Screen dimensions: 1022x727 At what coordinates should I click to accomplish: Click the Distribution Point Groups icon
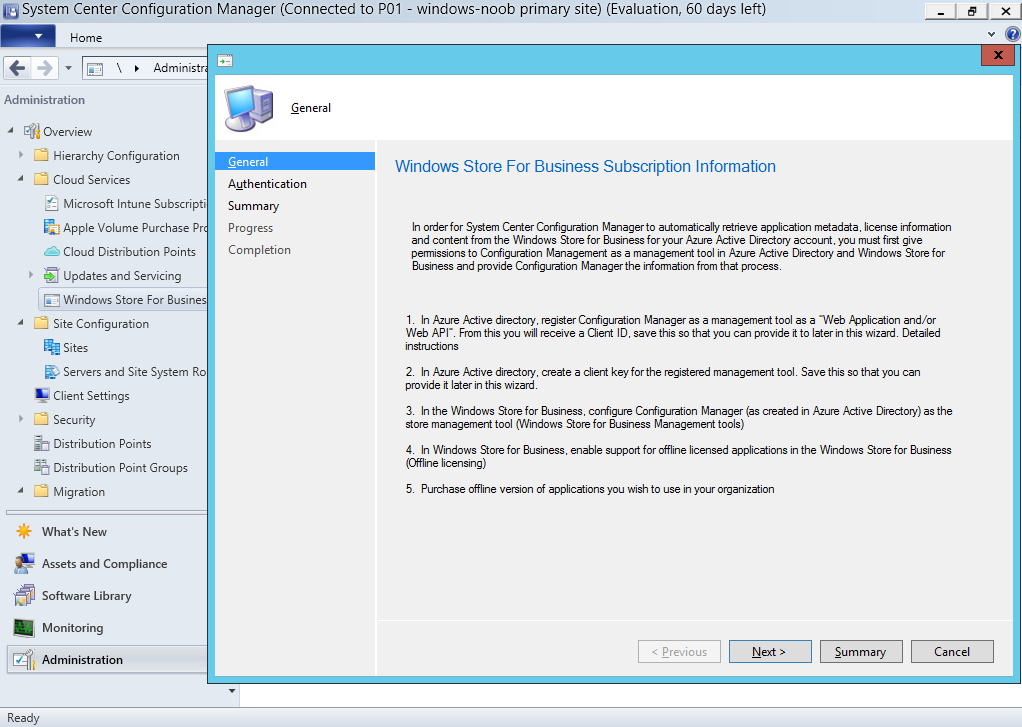click(42, 467)
